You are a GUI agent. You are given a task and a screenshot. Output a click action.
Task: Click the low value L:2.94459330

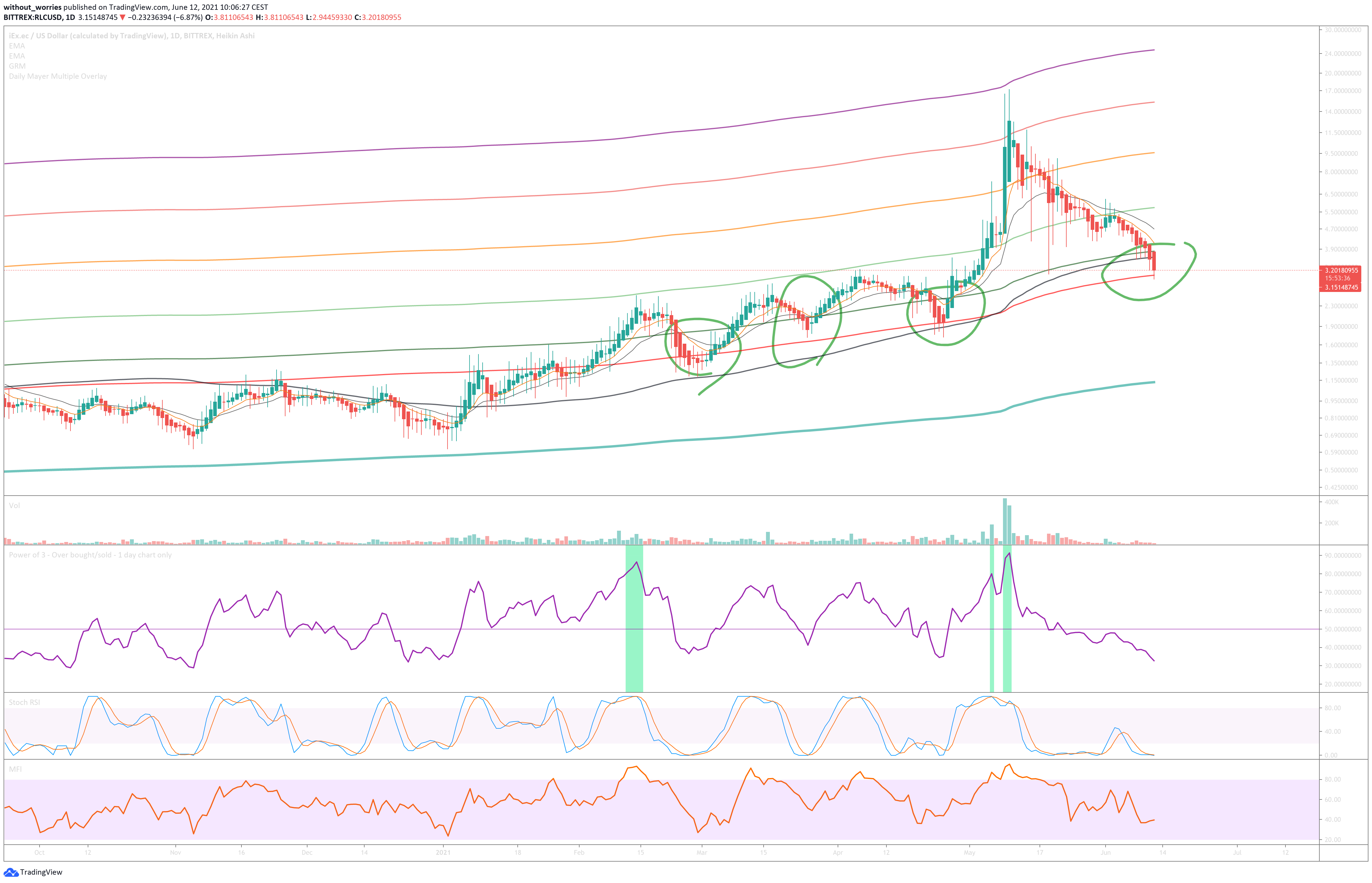coord(329,17)
